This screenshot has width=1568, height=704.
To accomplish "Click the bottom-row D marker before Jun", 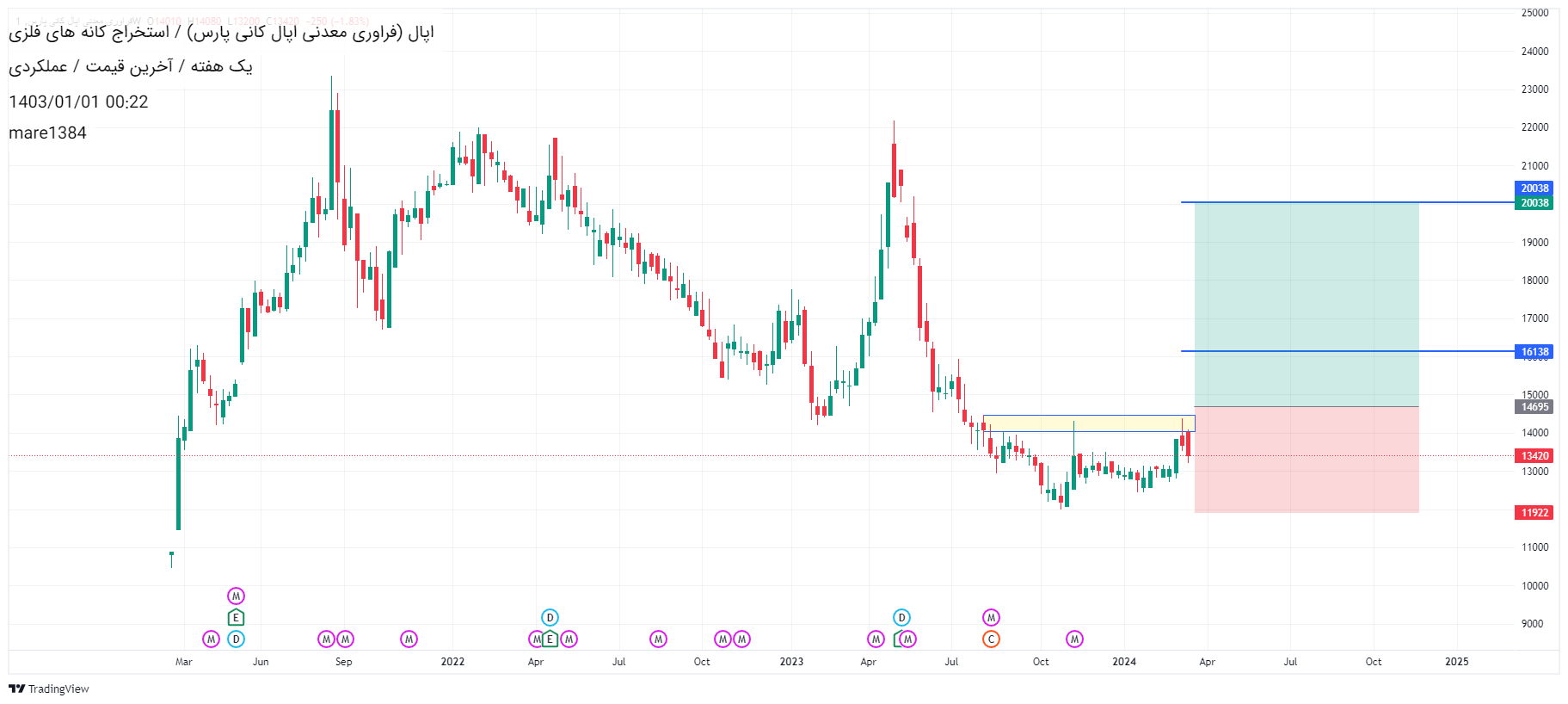I will 236,639.
